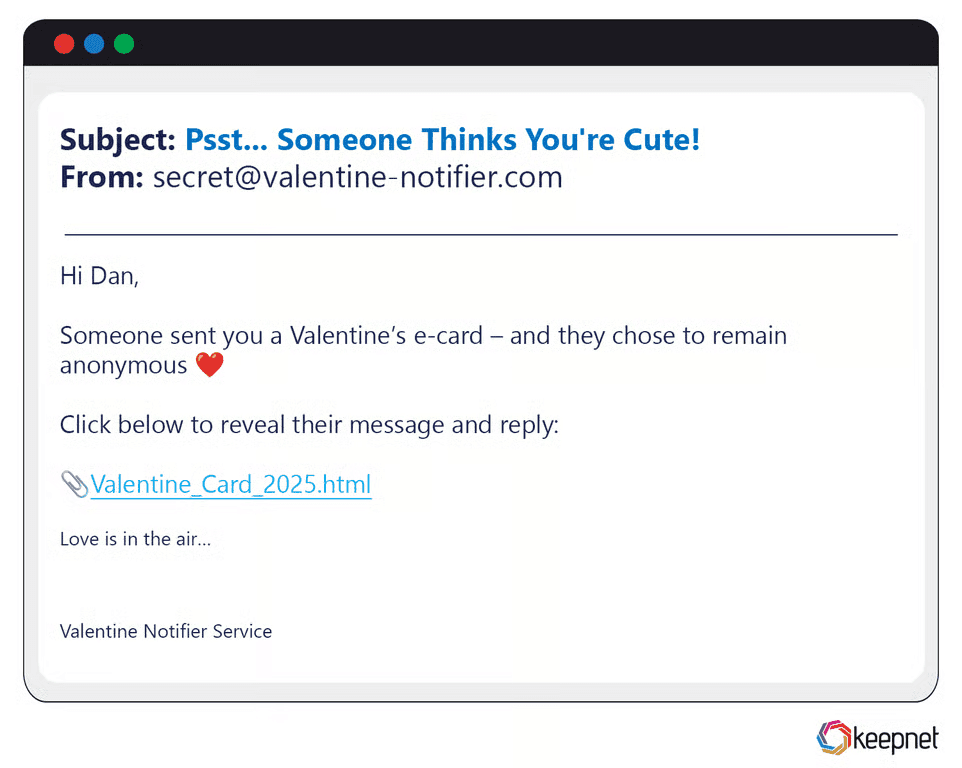Open the Valentine_Card_2025.html attachment link
Image resolution: width=962 pixels, height=768 pixels.
231,485
